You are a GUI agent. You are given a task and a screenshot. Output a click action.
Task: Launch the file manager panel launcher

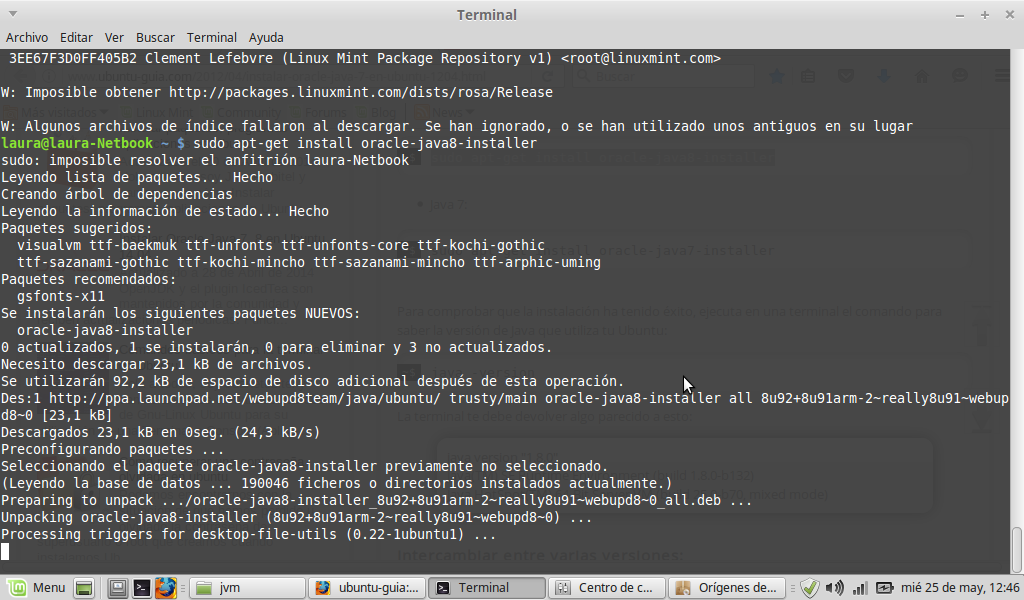(118, 588)
